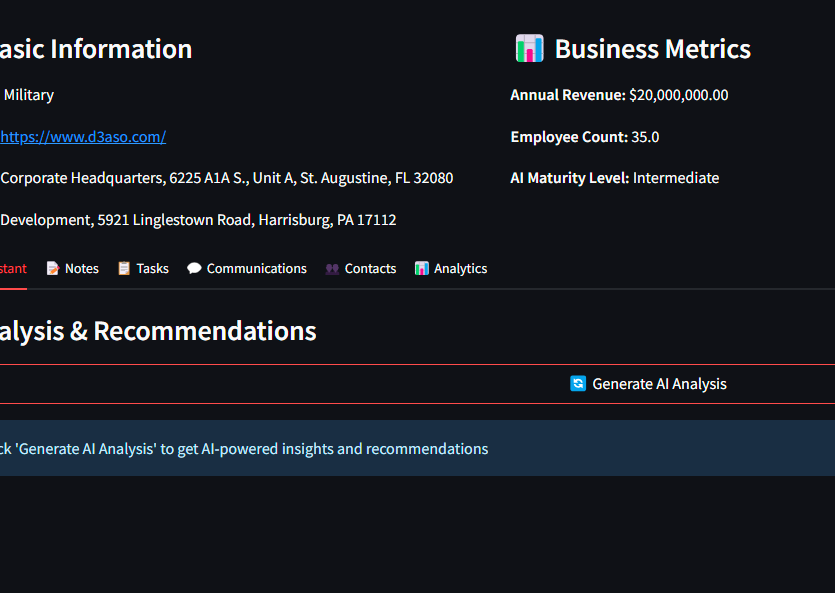Go to the Communications tab
The image size is (835, 593).
256,269
